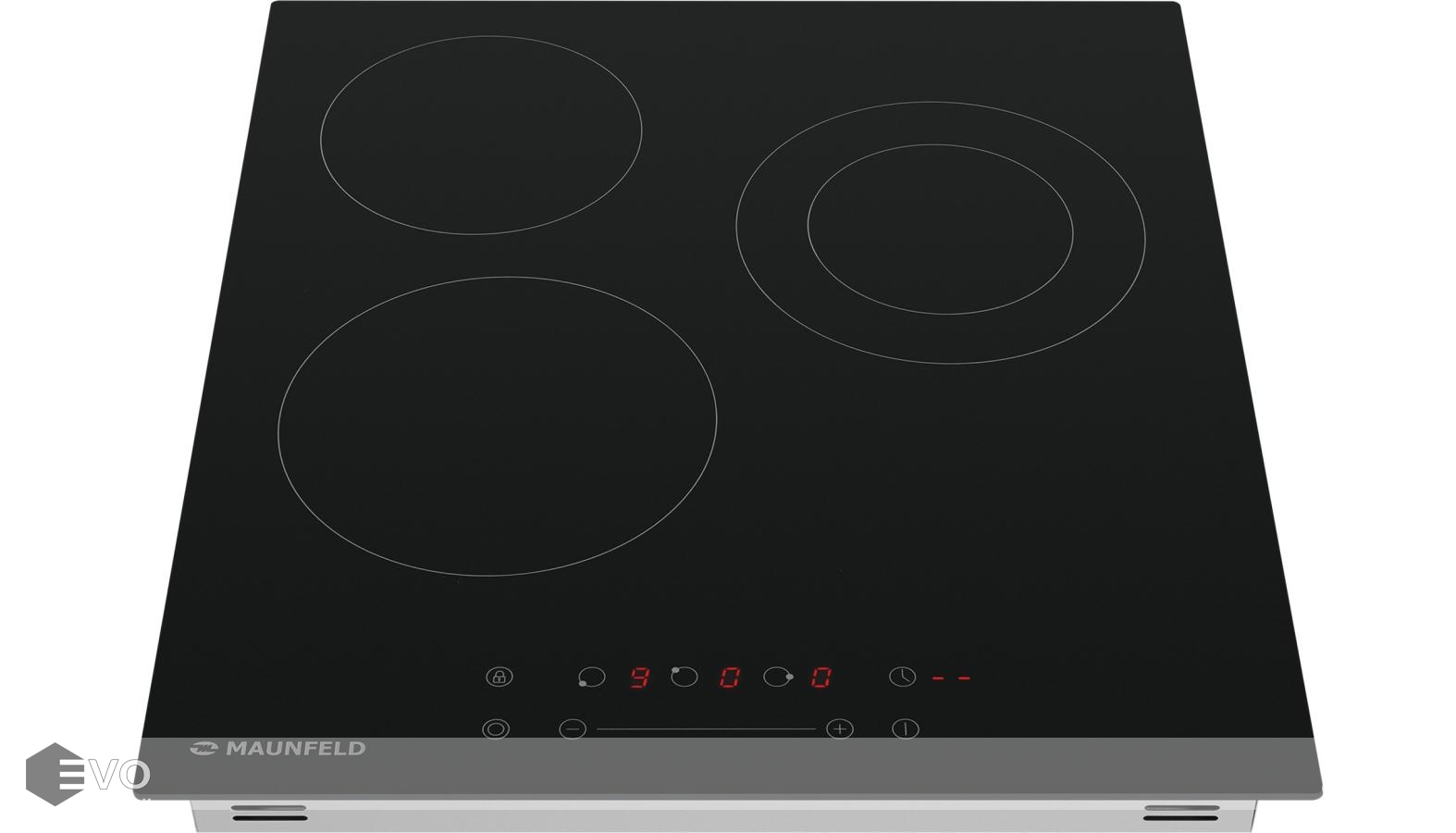Click the inner ring of dual cooking zone
Viewport: 1456px width, 833px height.
tap(940, 229)
